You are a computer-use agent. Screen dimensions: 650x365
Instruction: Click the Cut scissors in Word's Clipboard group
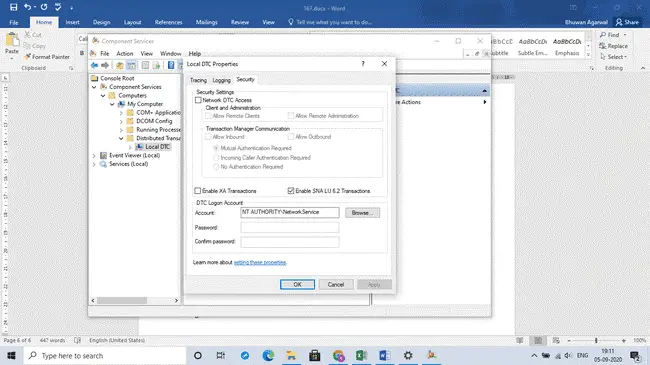(27, 35)
